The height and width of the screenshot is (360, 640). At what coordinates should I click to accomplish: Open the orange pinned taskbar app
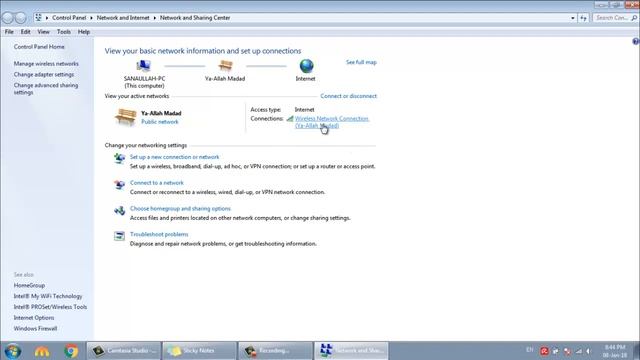42,351
